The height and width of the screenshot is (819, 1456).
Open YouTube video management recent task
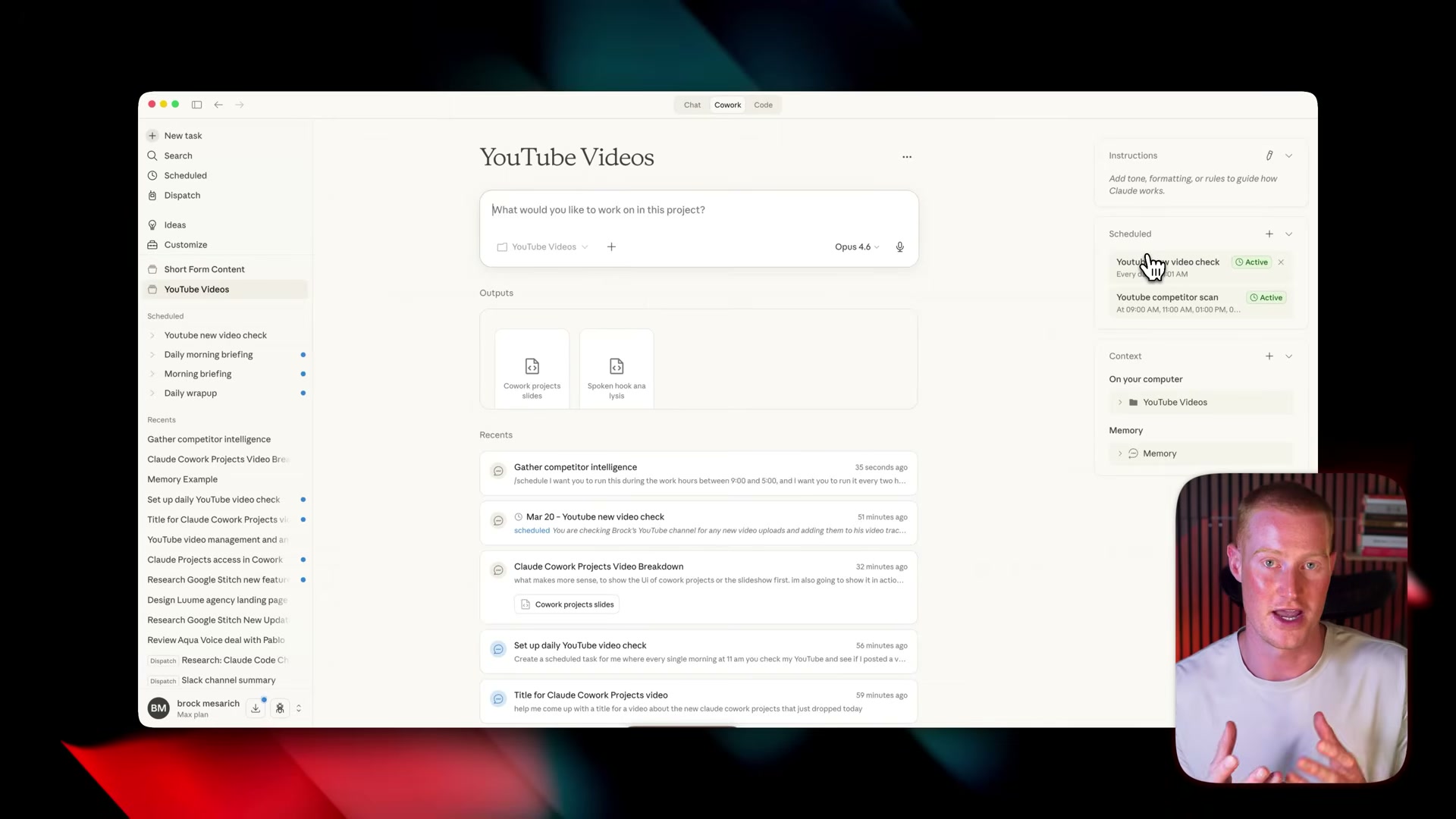click(x=218, y=540)
